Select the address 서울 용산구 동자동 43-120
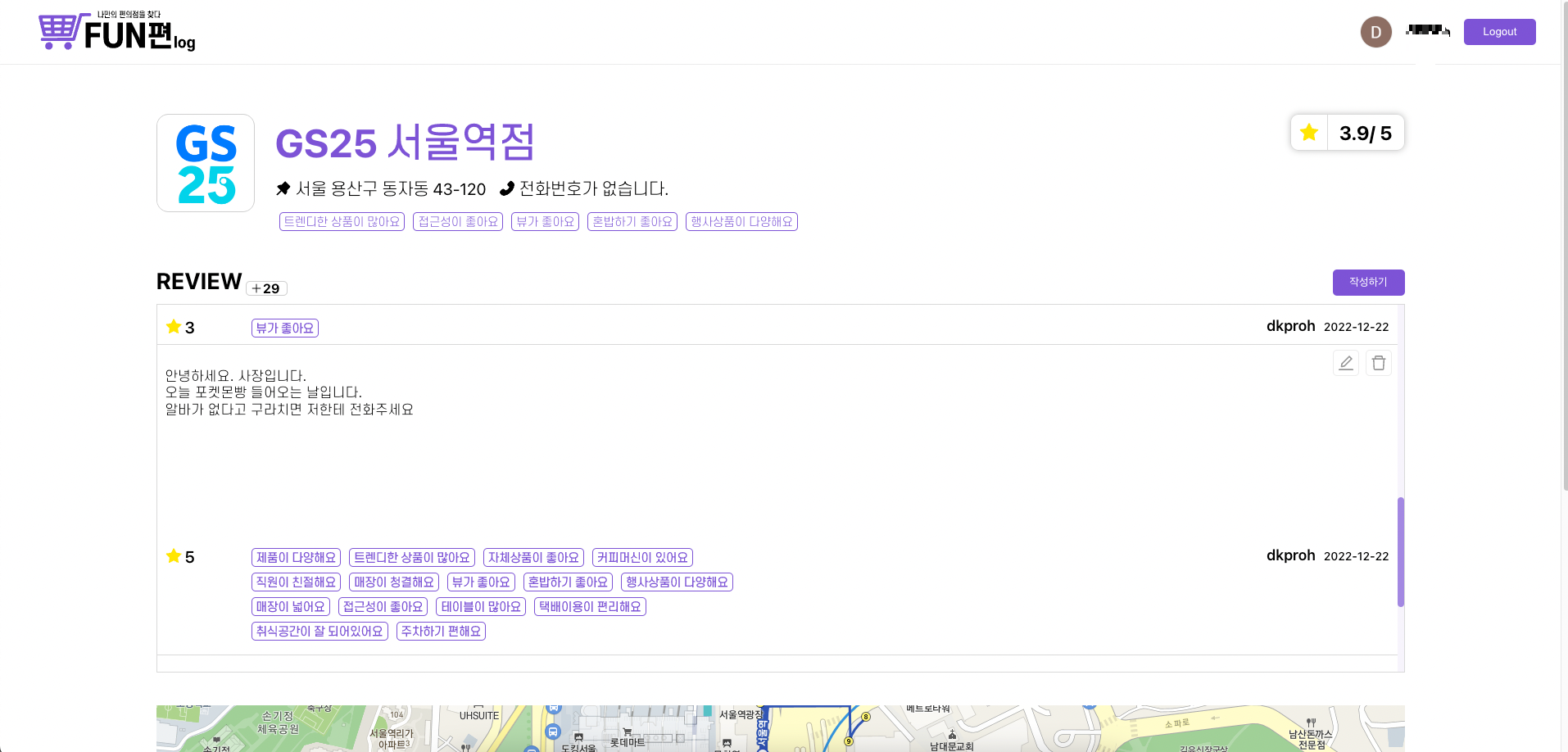The image size is (1568, 752). click(391, 189)
